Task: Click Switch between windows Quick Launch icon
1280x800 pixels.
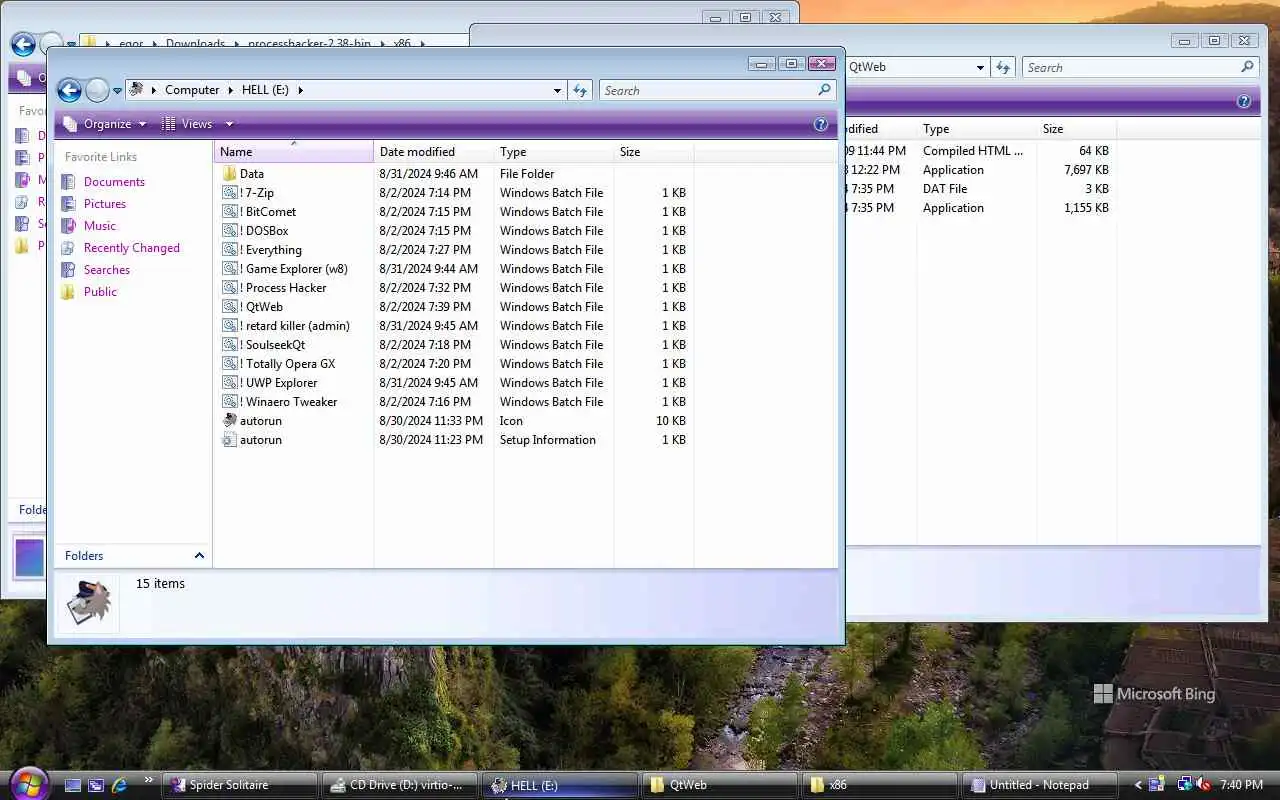Action: [x=96, y=785]
